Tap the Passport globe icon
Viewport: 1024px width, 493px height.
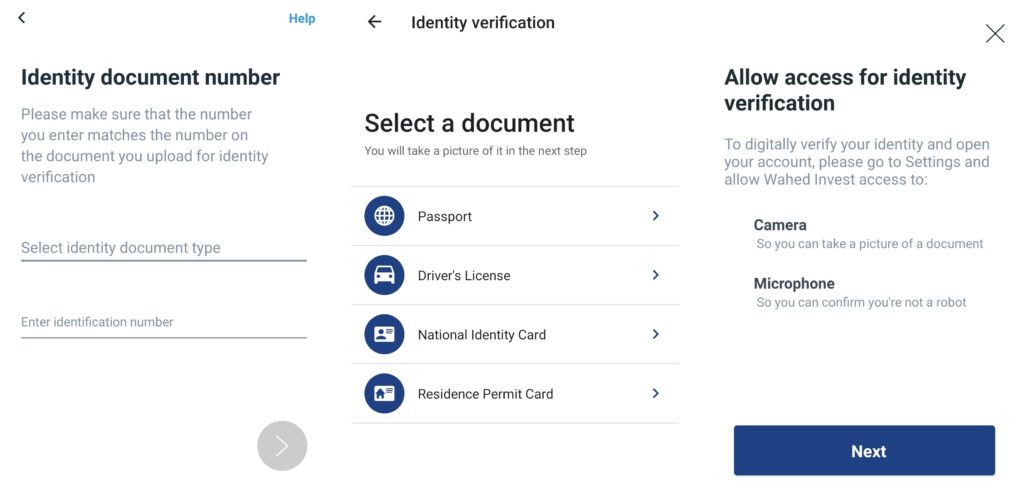click(384, 215)
